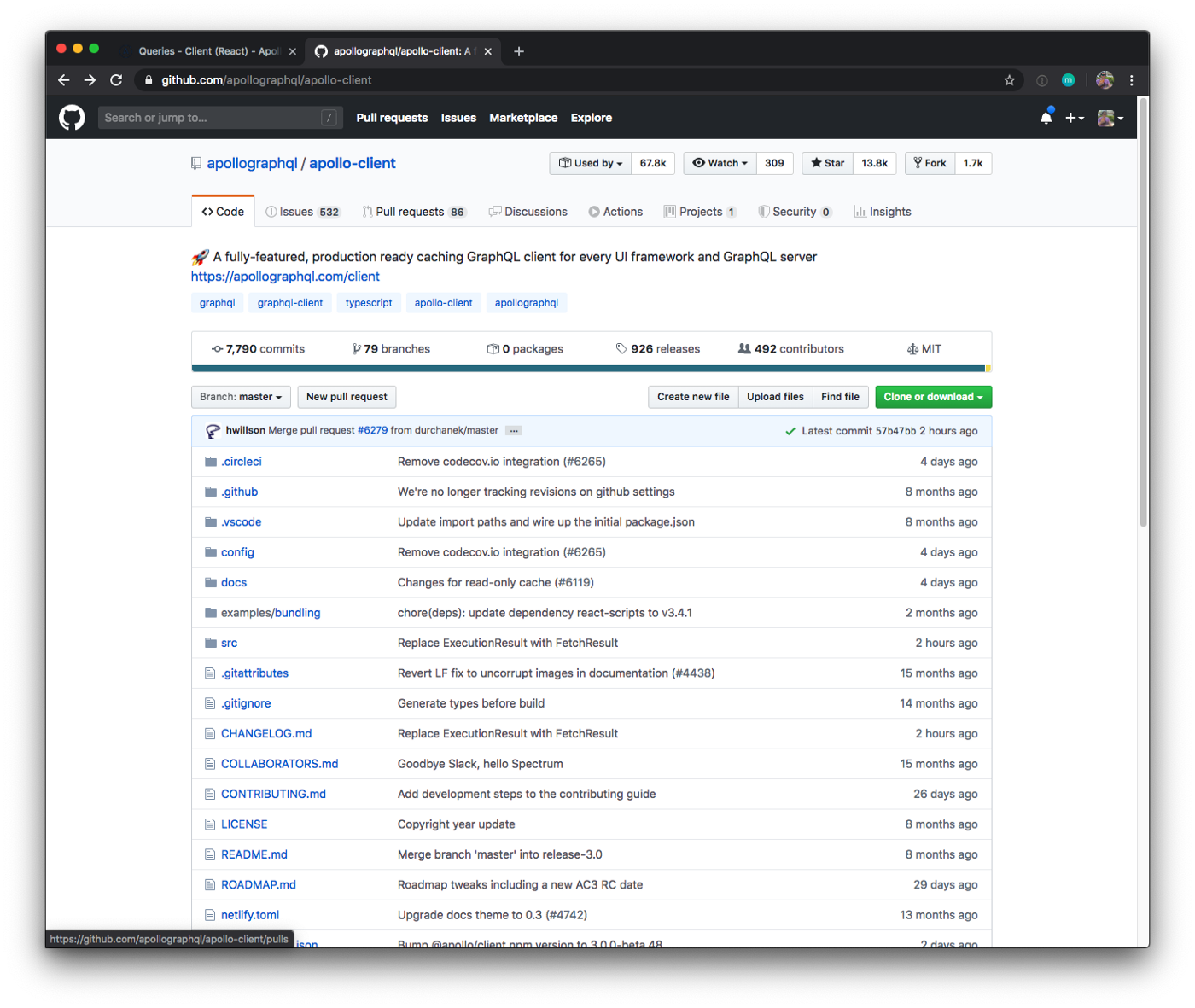Click the Chrome profile avatar
The height and width of the screenshot is (1008, 1195).
(1105, 80)
